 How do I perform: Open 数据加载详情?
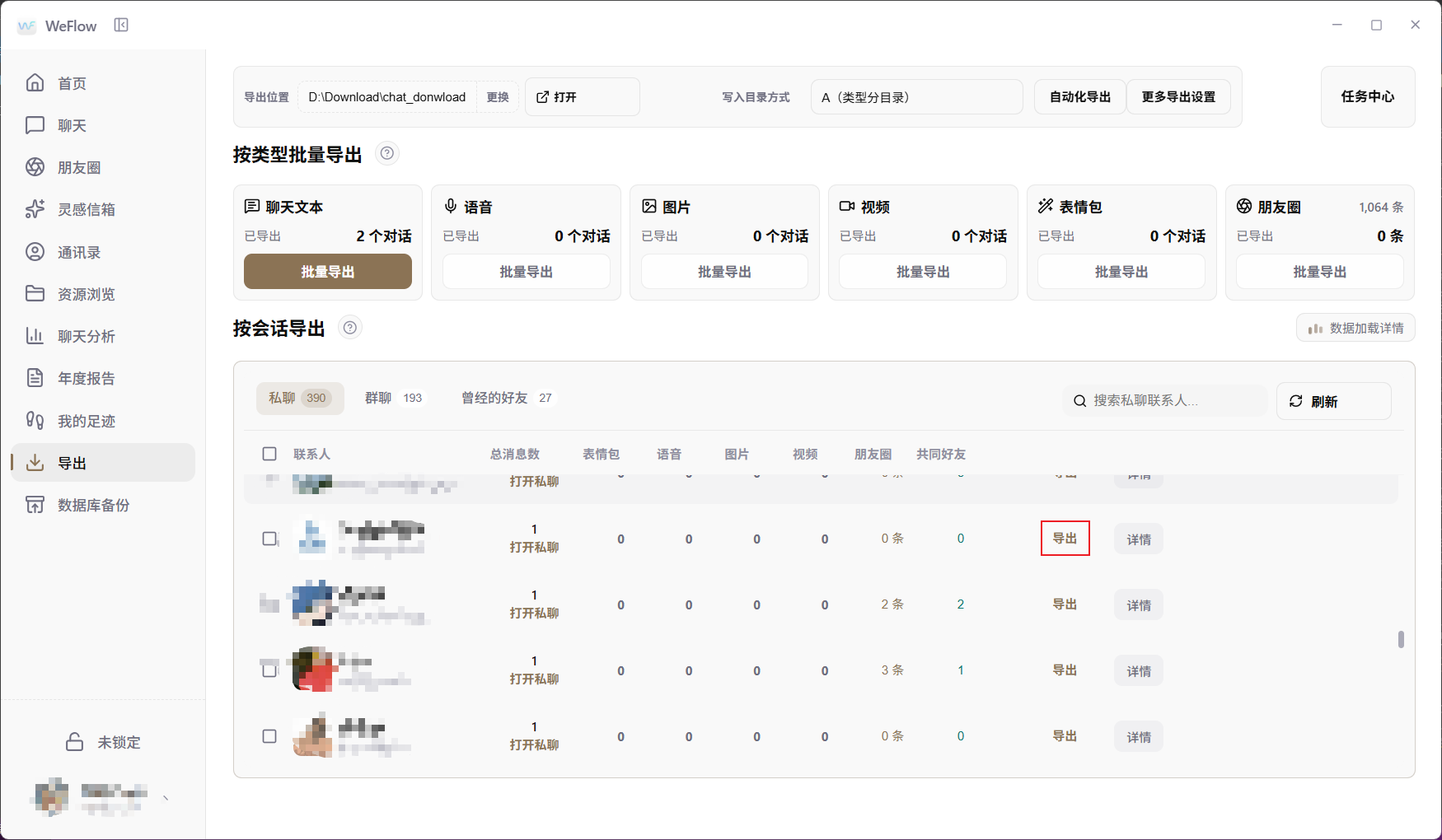click(1355, 328)
